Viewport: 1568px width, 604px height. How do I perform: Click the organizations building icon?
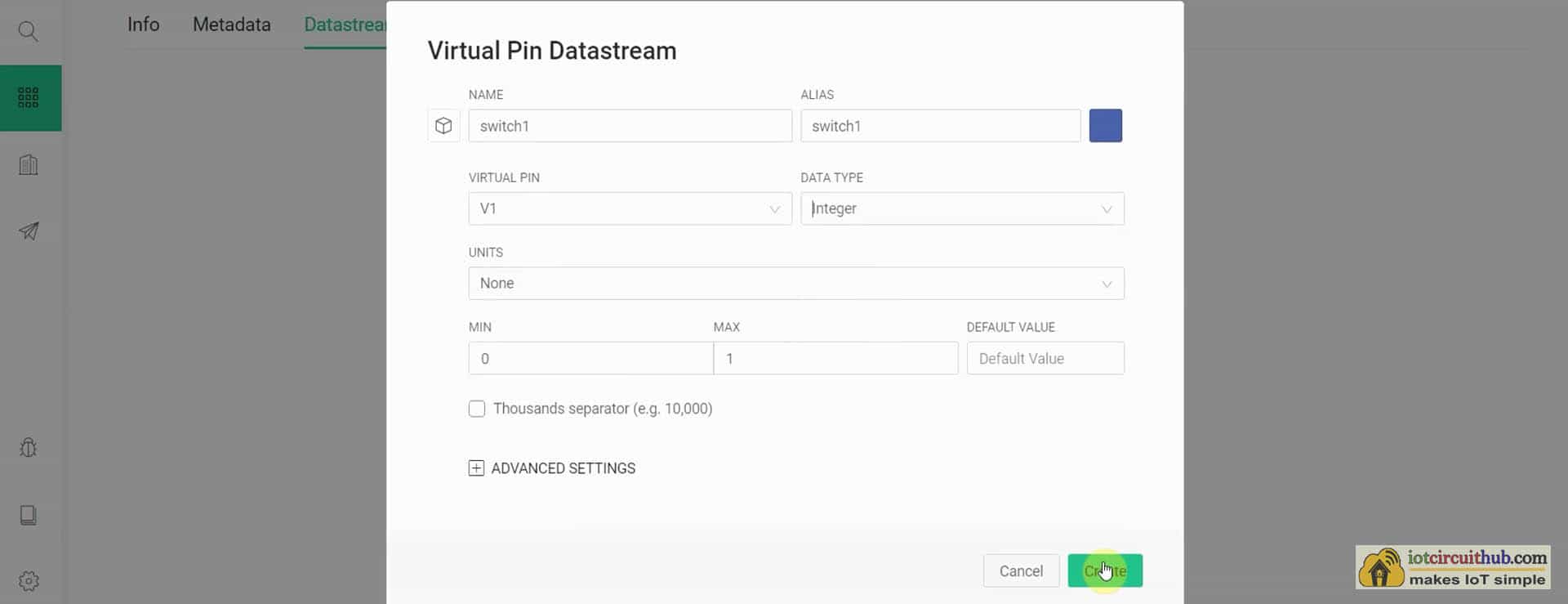[x=29, y=165]
